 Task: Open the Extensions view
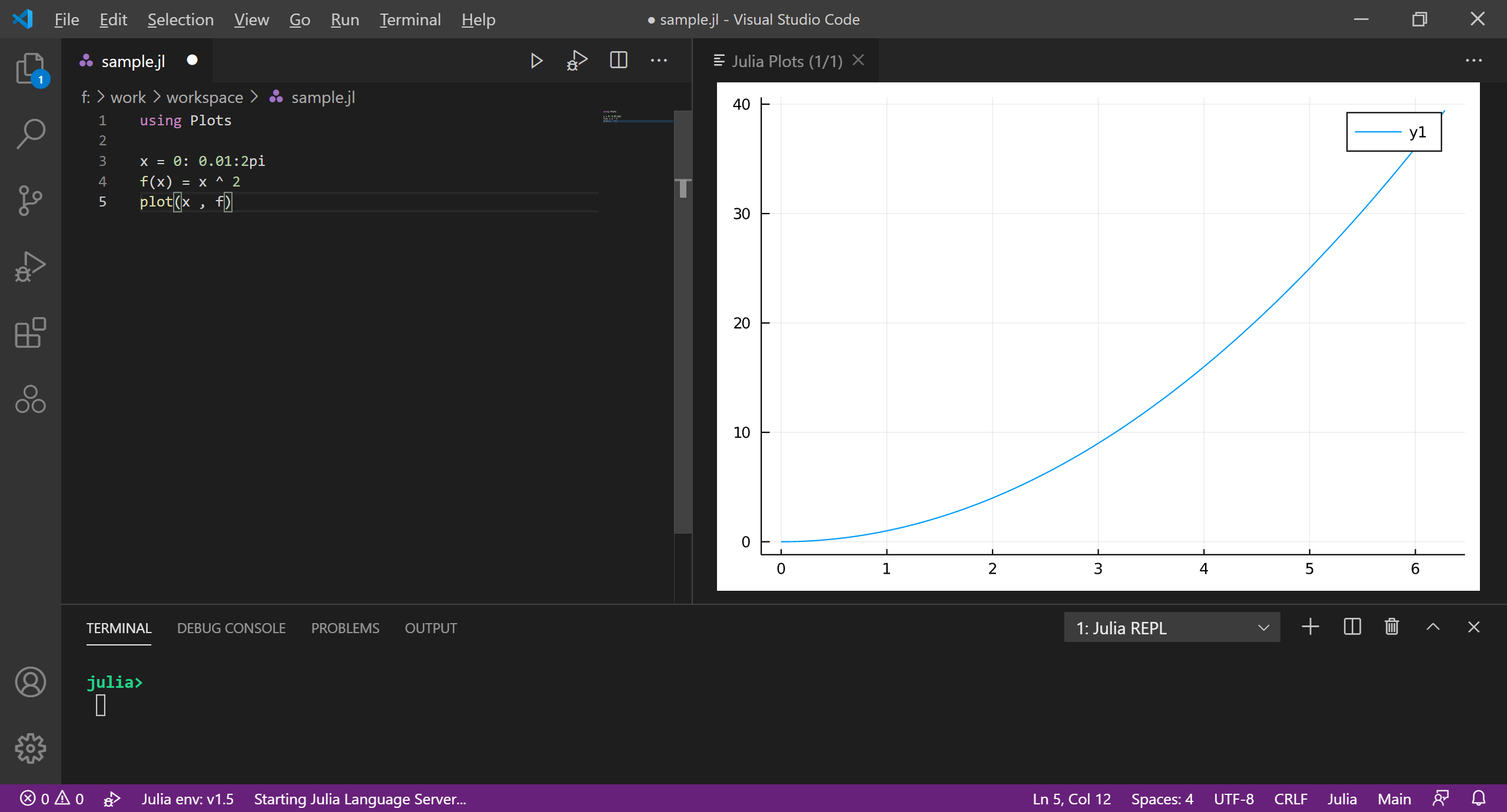click(x=30, y=333)
